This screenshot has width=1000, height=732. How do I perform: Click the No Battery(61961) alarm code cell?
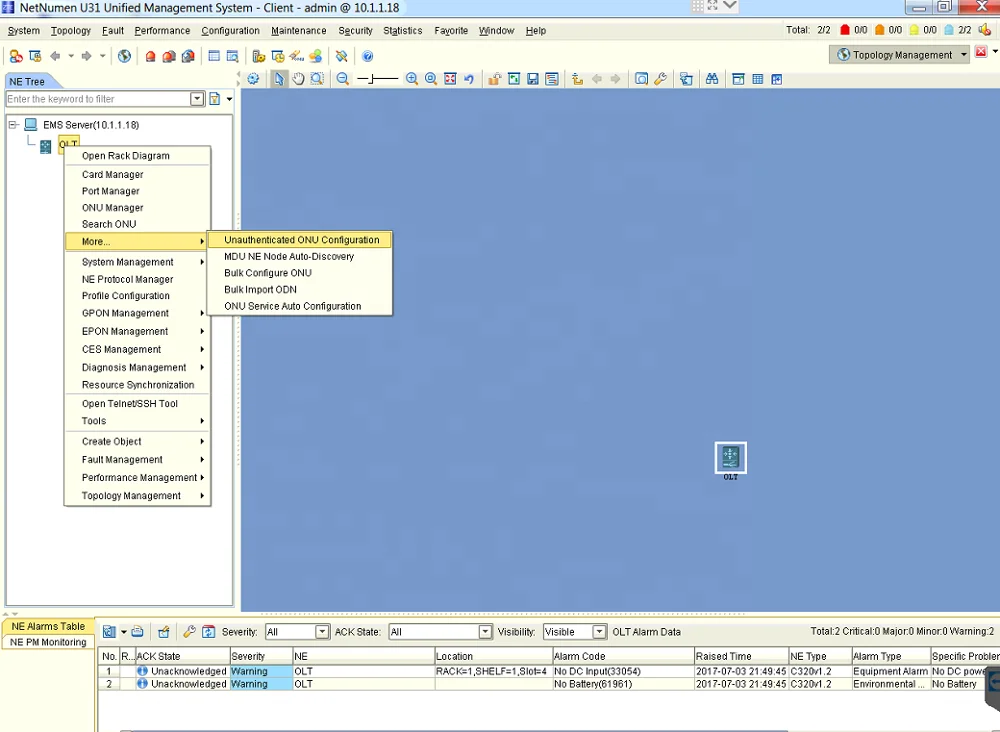point(623,684)
